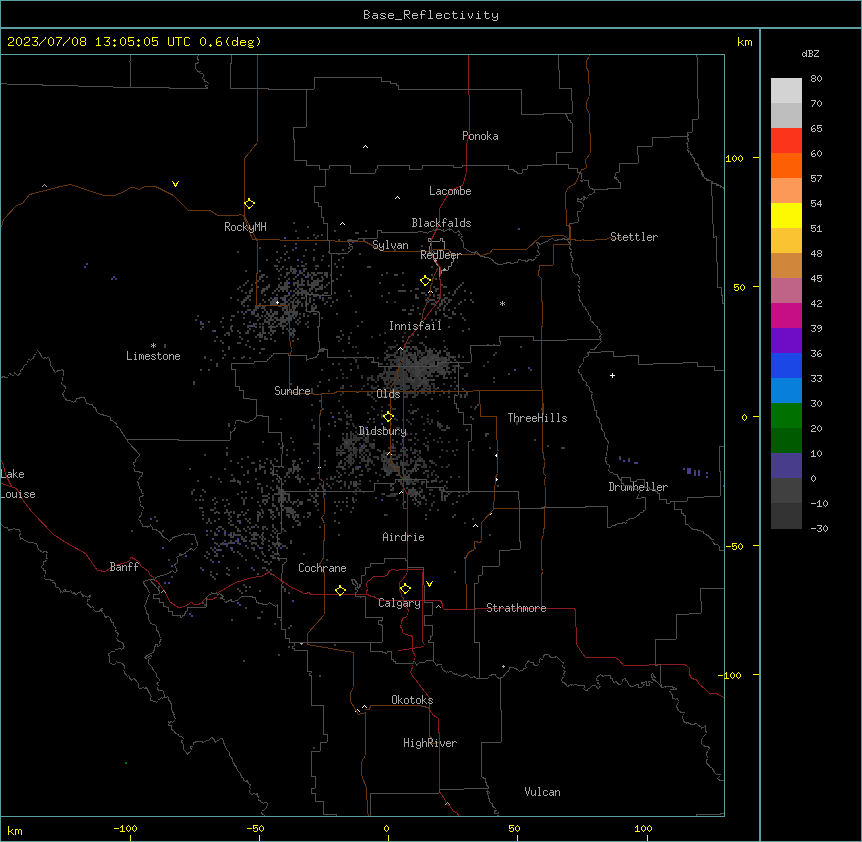
Task: Click the 50 tick on the bottom axis
Action: tap(514, 828)
